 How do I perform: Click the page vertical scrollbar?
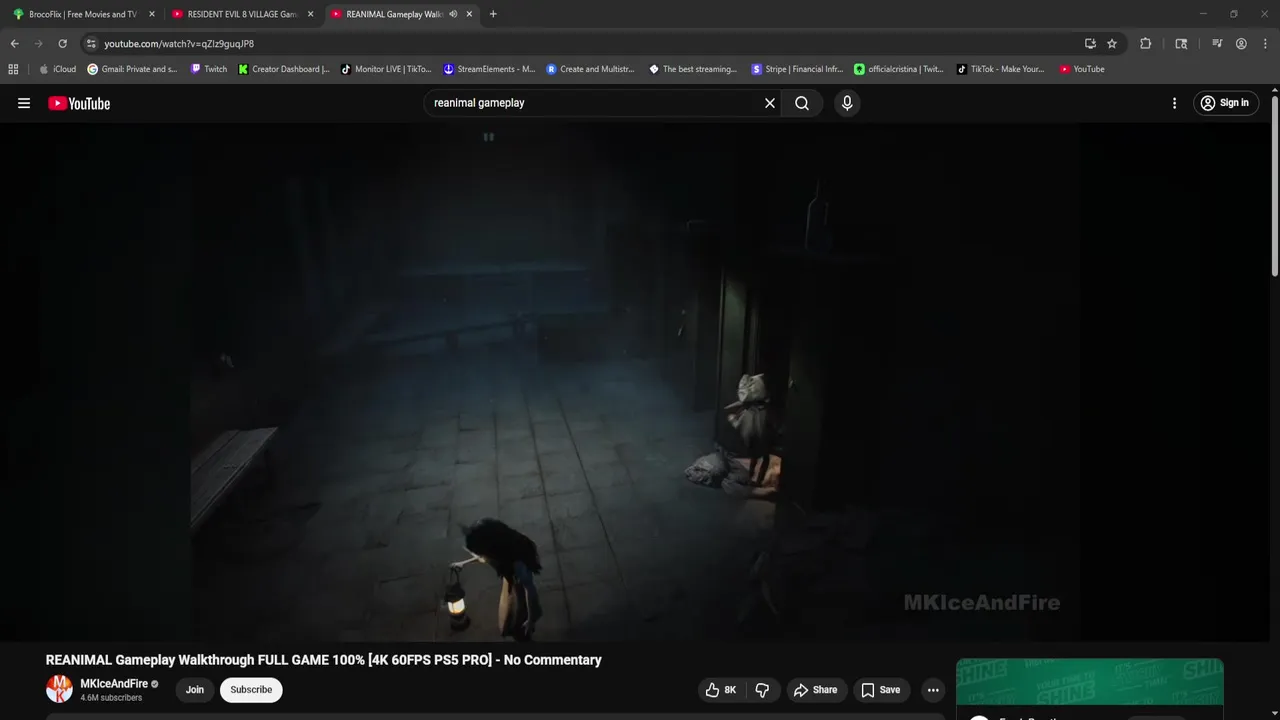(1274, 186)
